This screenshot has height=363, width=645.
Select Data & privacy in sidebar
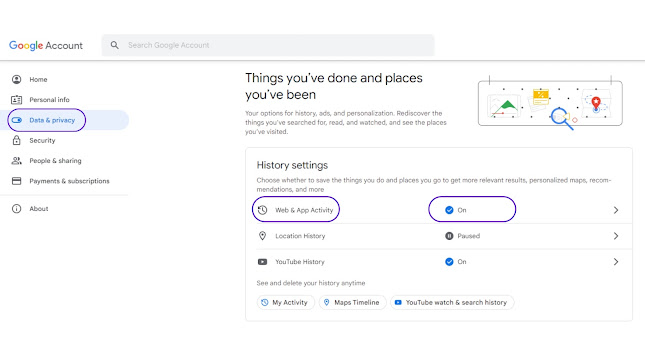(52, 120)
